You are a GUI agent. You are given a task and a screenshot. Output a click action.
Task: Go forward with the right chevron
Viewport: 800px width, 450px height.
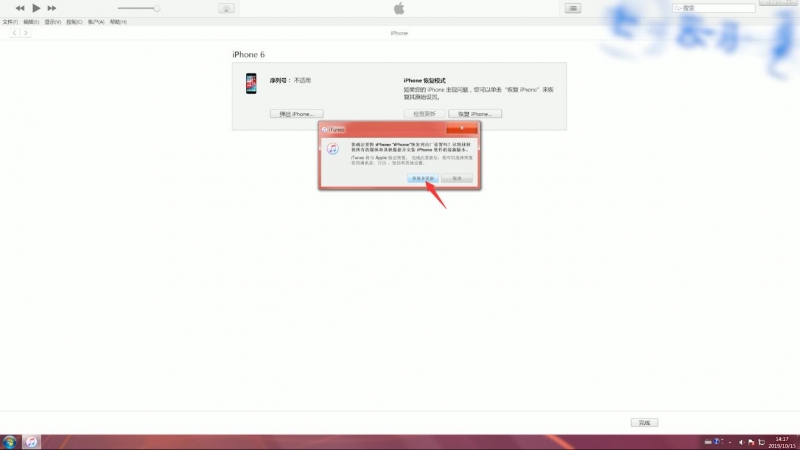click(x=26, y=33)
